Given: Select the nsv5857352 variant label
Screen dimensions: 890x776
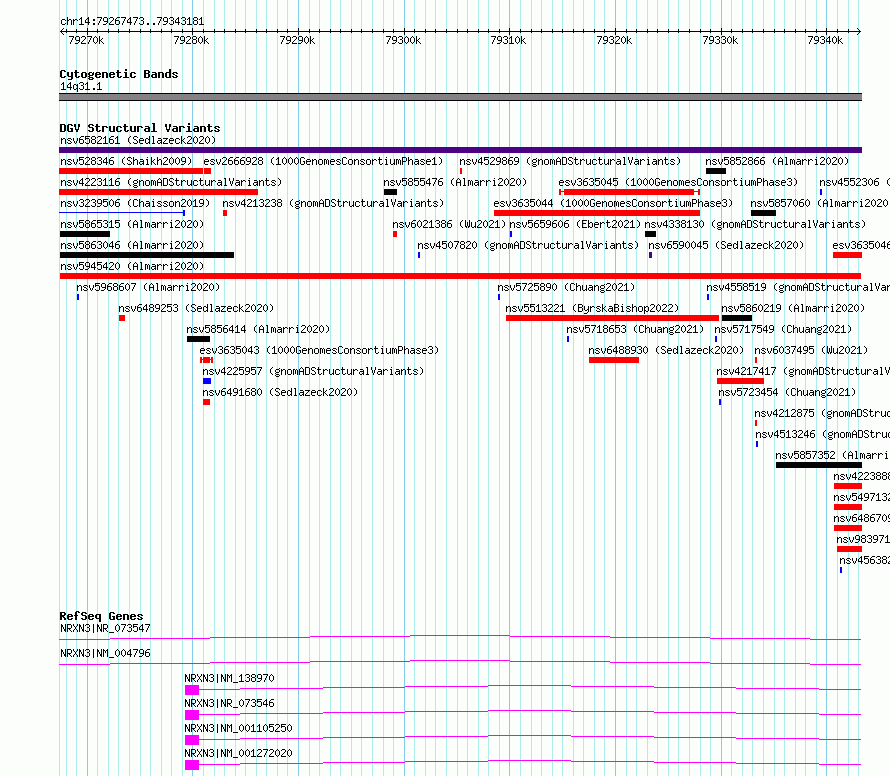Looking at the screenshot, I should pyautogui.click(x=832, y=455).
